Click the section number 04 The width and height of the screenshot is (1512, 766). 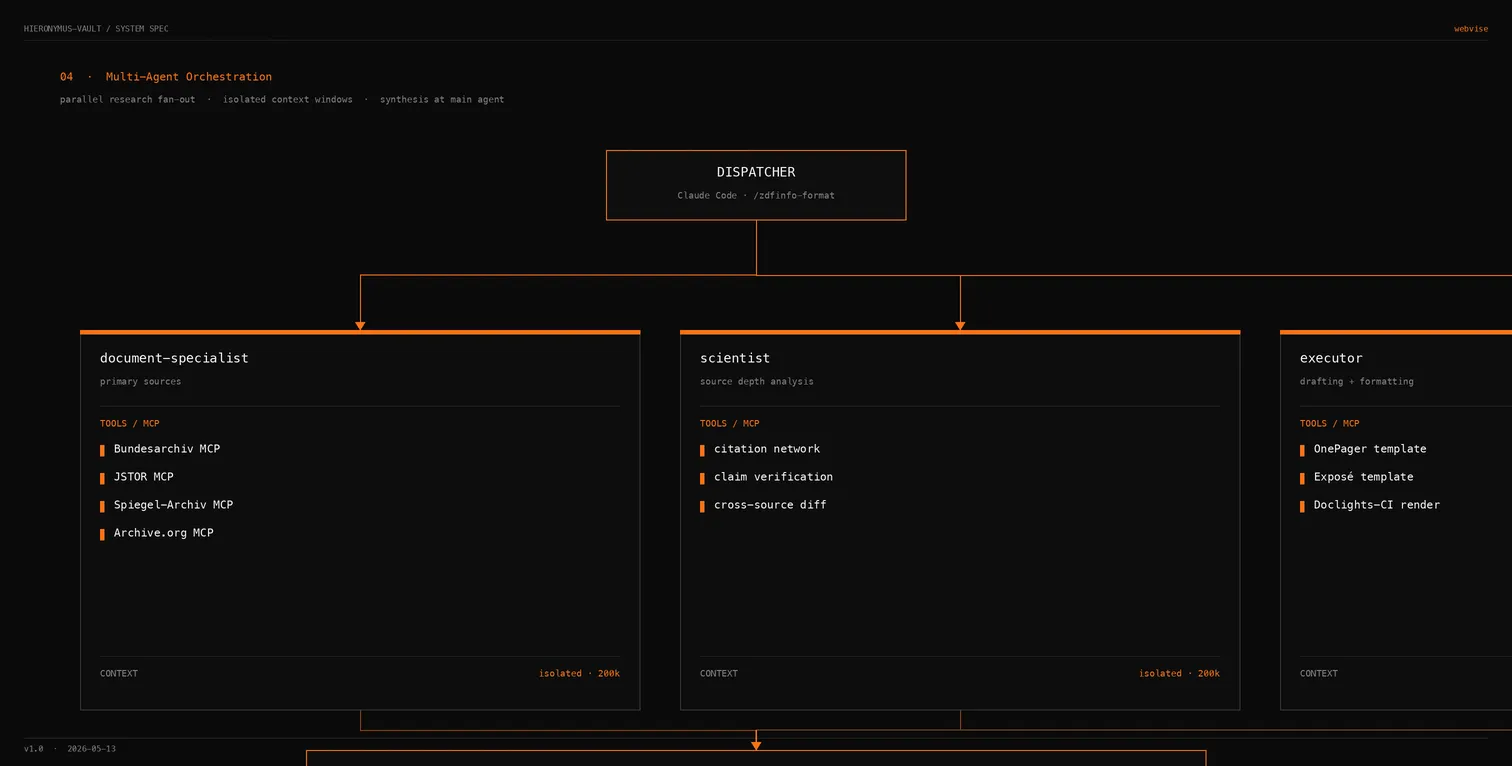point(67,77)
